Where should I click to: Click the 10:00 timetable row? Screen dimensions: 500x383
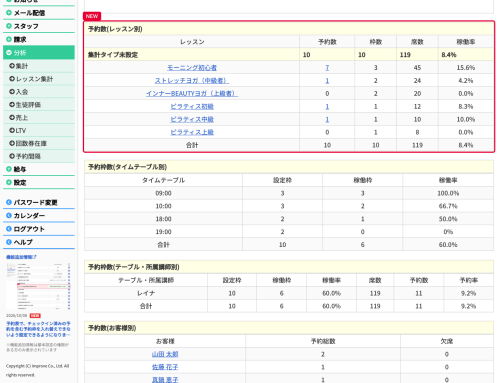click(289, 206)
